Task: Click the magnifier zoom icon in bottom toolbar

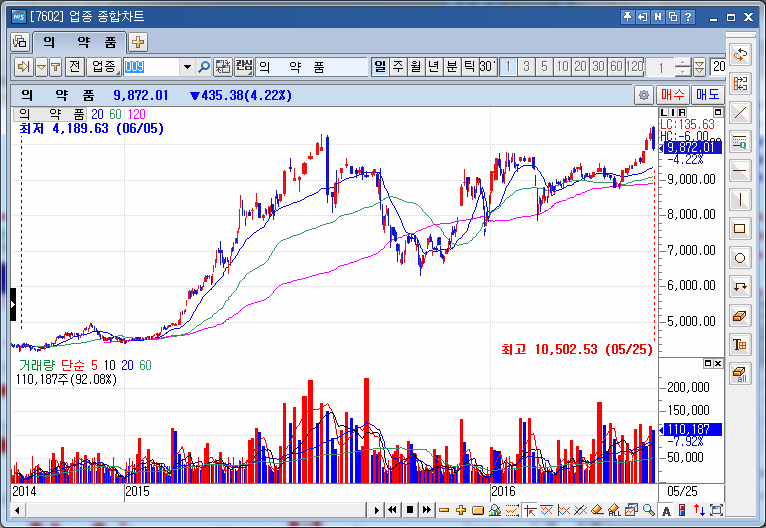Action: 648,510
